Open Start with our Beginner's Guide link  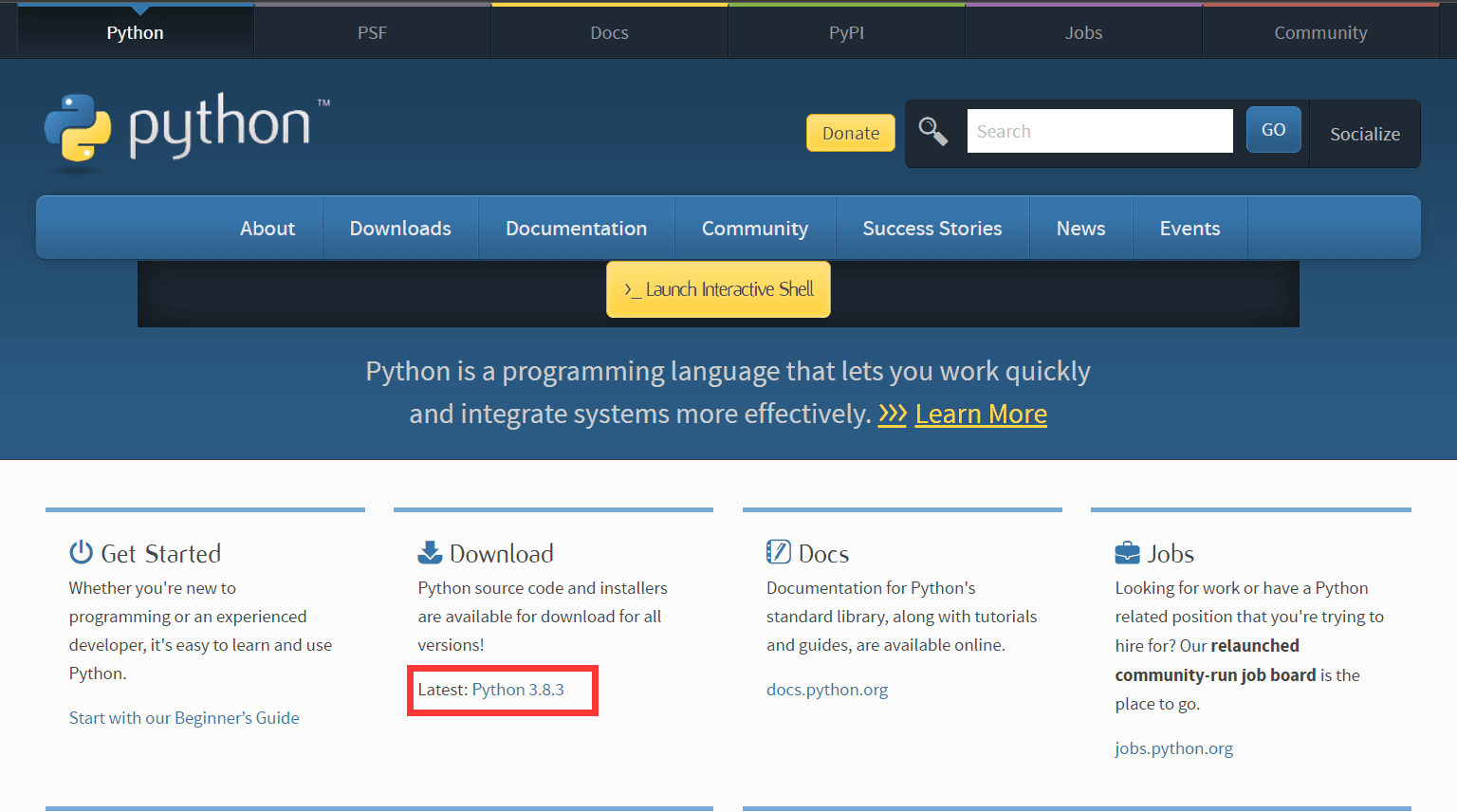click(184, 718)
